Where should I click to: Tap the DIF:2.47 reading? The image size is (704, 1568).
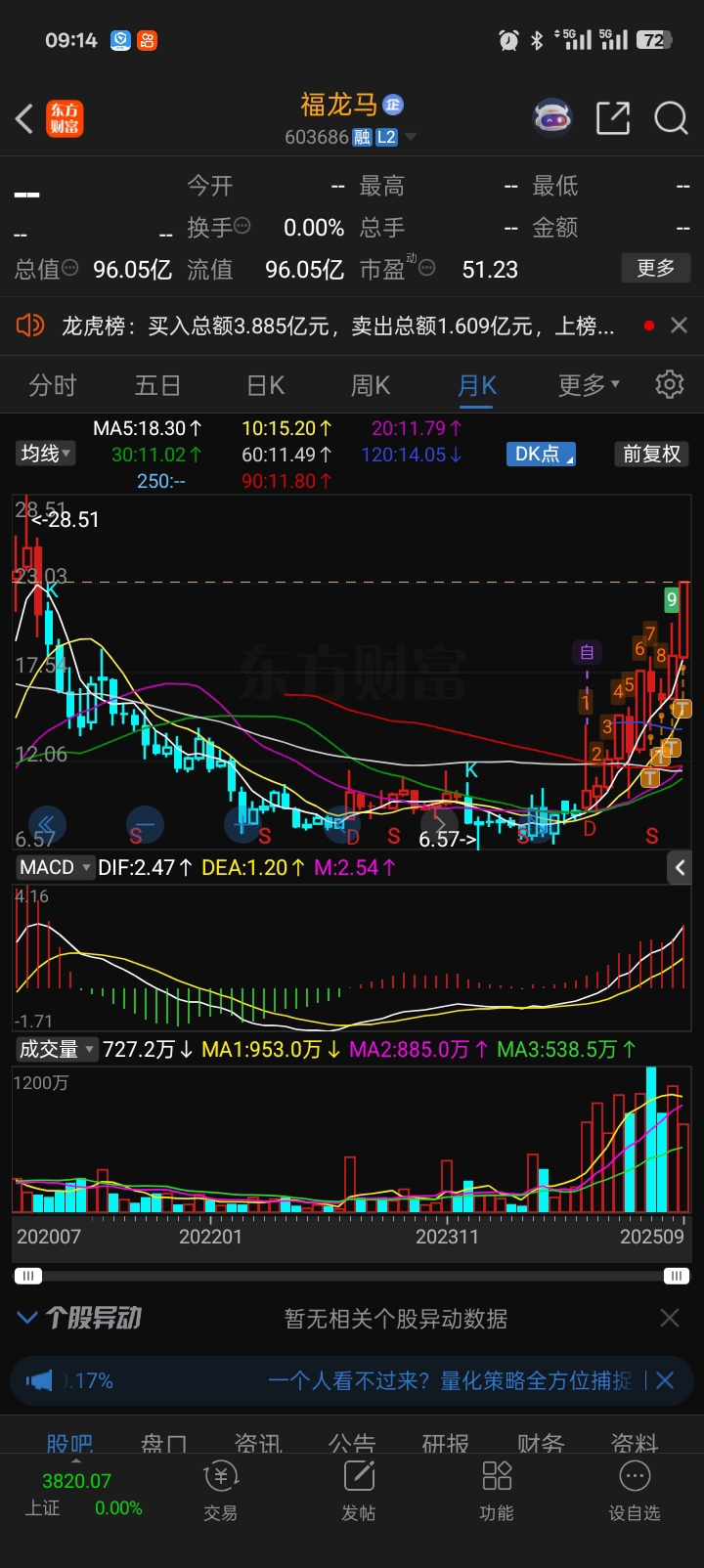coord(145,867)
